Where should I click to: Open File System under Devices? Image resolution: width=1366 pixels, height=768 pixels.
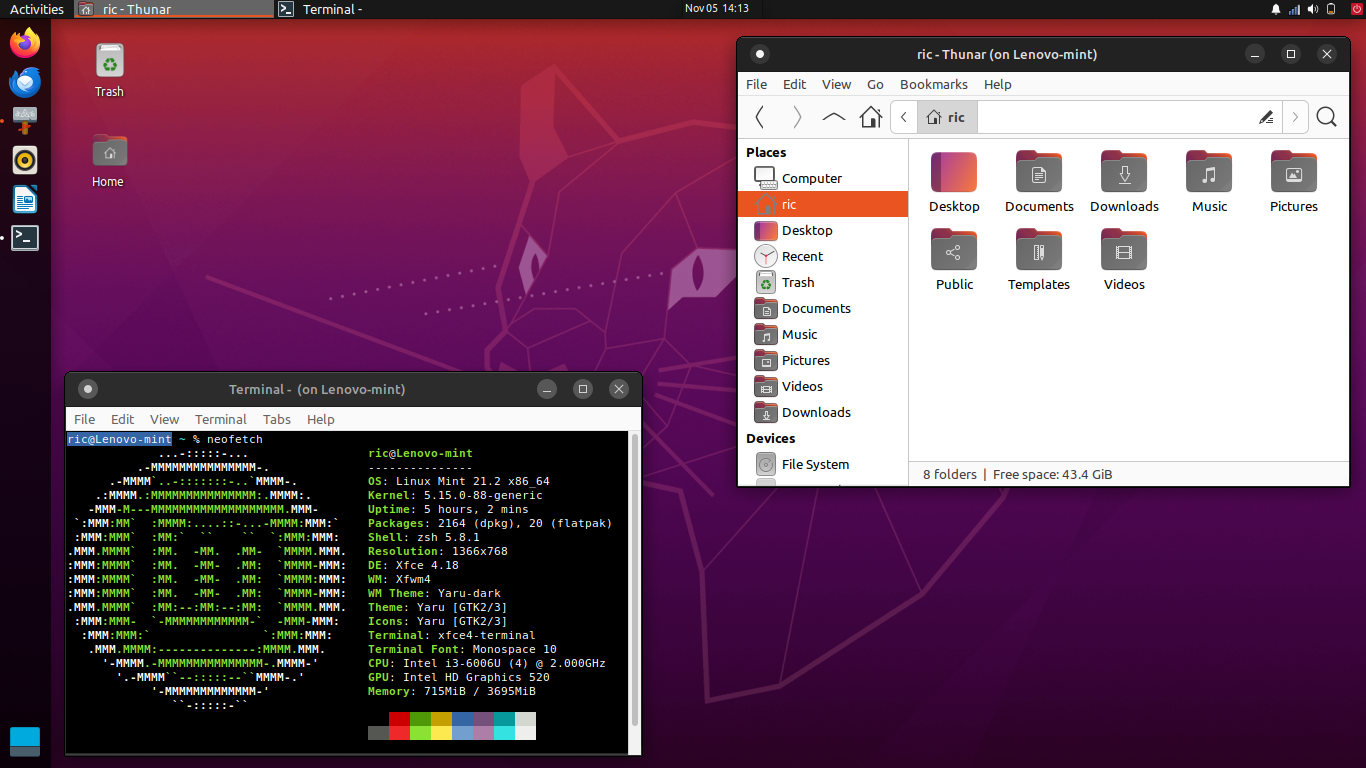pyautogui.click(x=813, y=464)
